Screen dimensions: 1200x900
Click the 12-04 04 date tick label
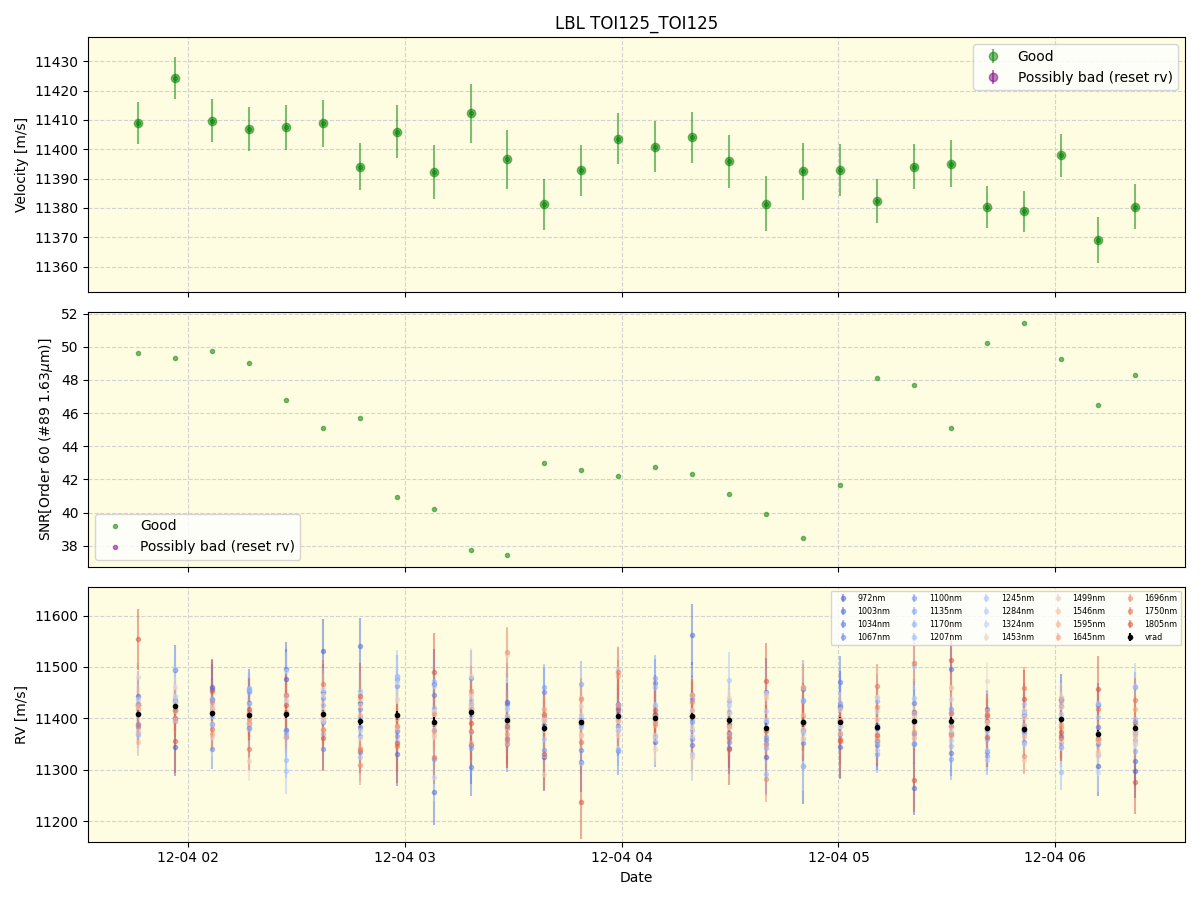tap(622, 856)
